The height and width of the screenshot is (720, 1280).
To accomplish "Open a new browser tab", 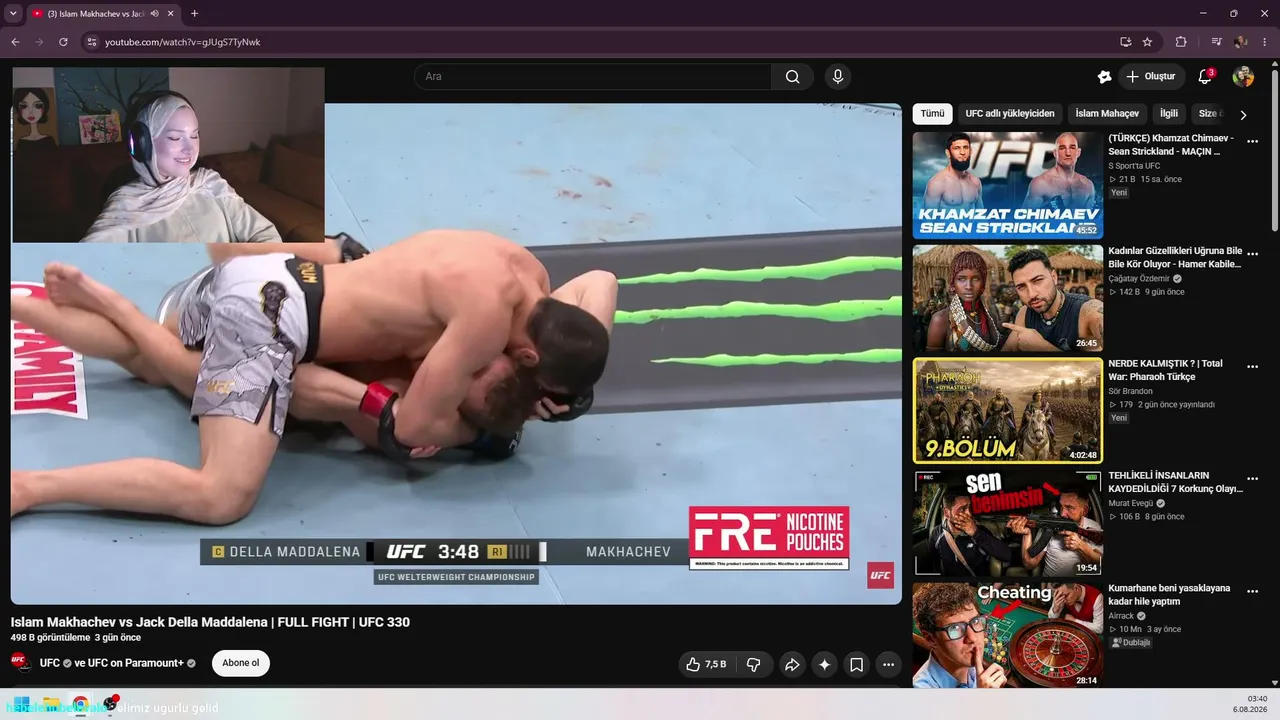I will [x=194, y=14].
